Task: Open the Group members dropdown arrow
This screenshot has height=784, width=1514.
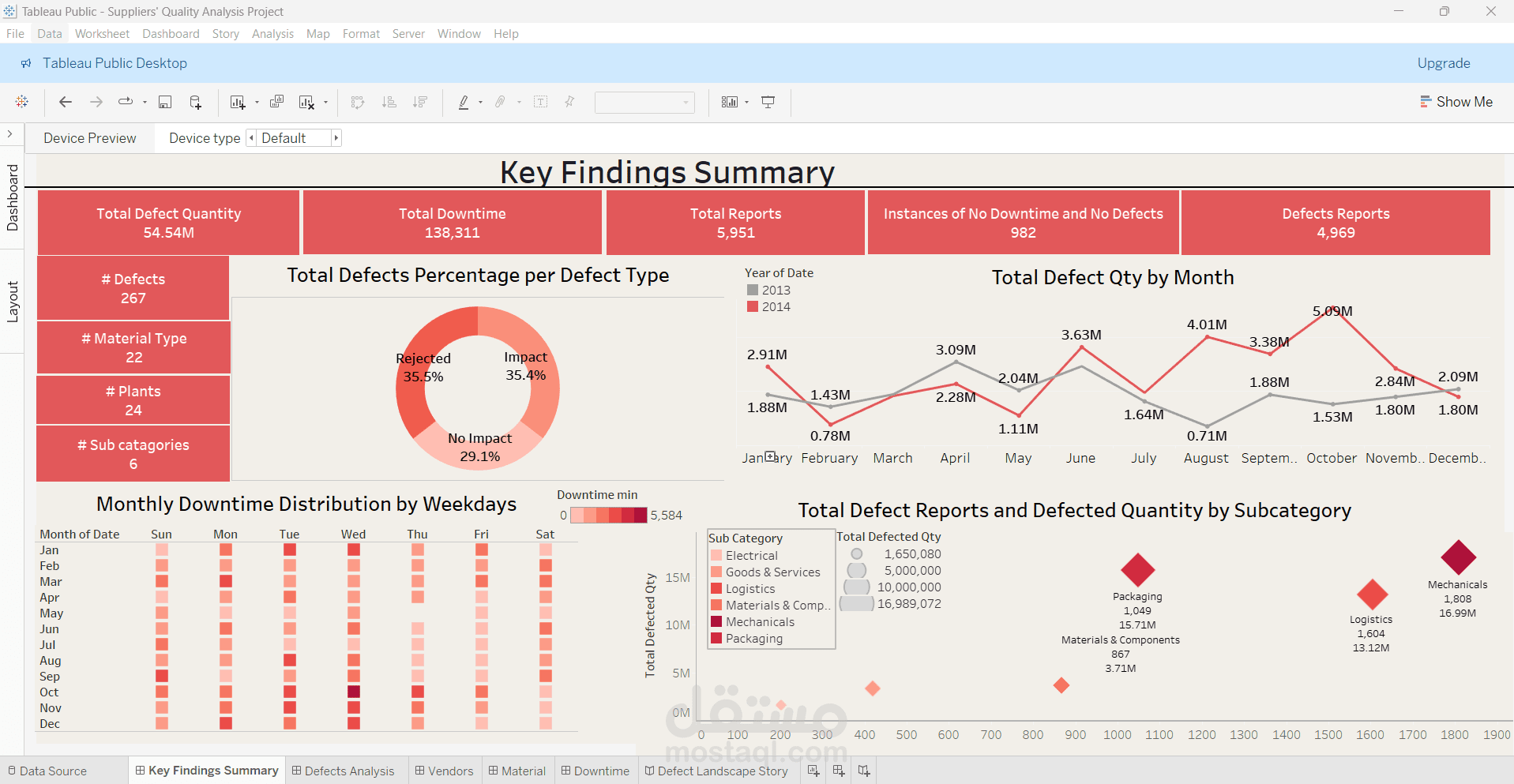Action: click(519, 102)
